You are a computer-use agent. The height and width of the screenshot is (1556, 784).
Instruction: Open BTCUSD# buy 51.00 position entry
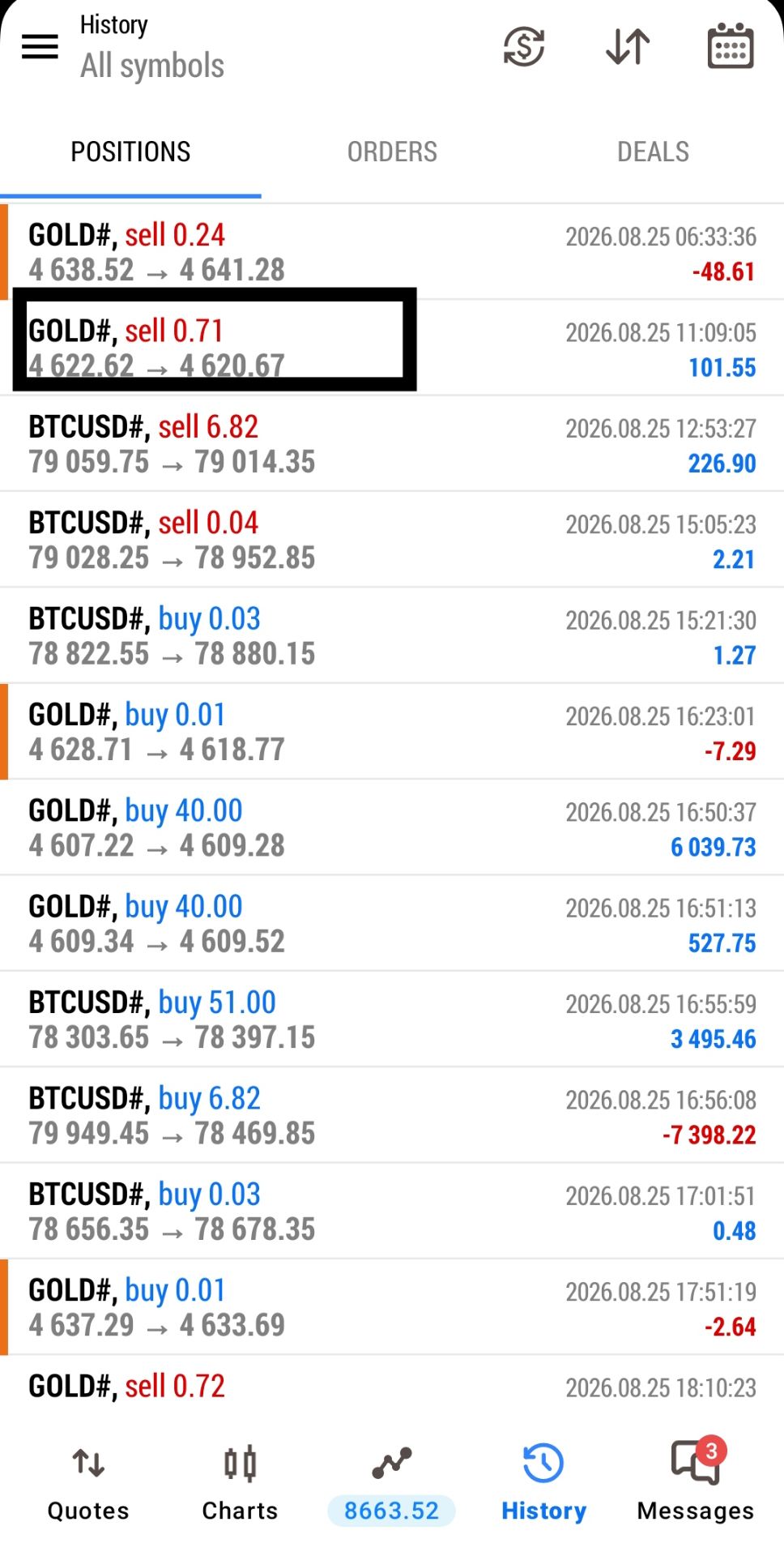[x=392, y=1020]
